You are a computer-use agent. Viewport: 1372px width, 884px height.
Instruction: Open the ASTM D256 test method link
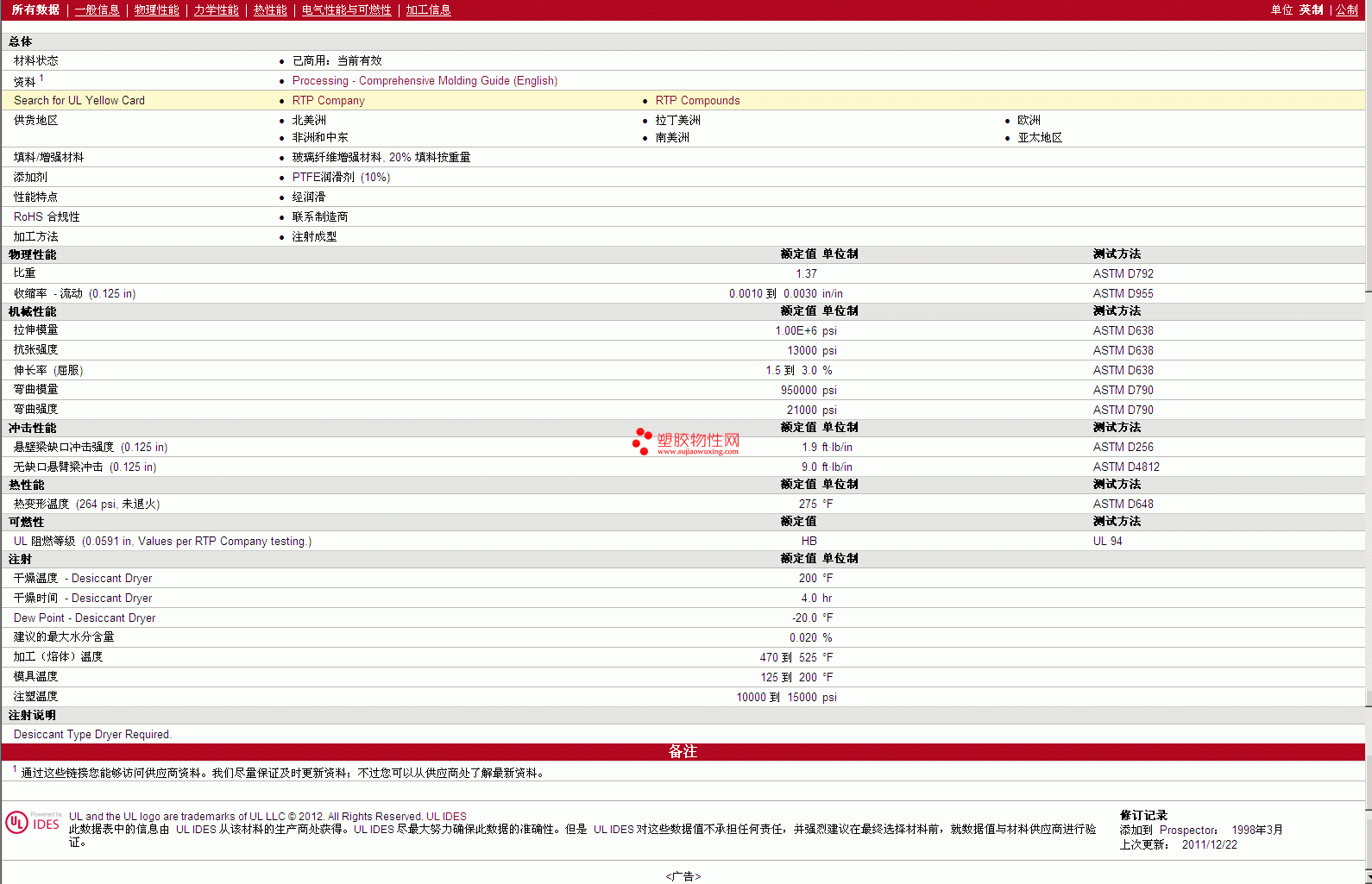[x=1123, y=448]
